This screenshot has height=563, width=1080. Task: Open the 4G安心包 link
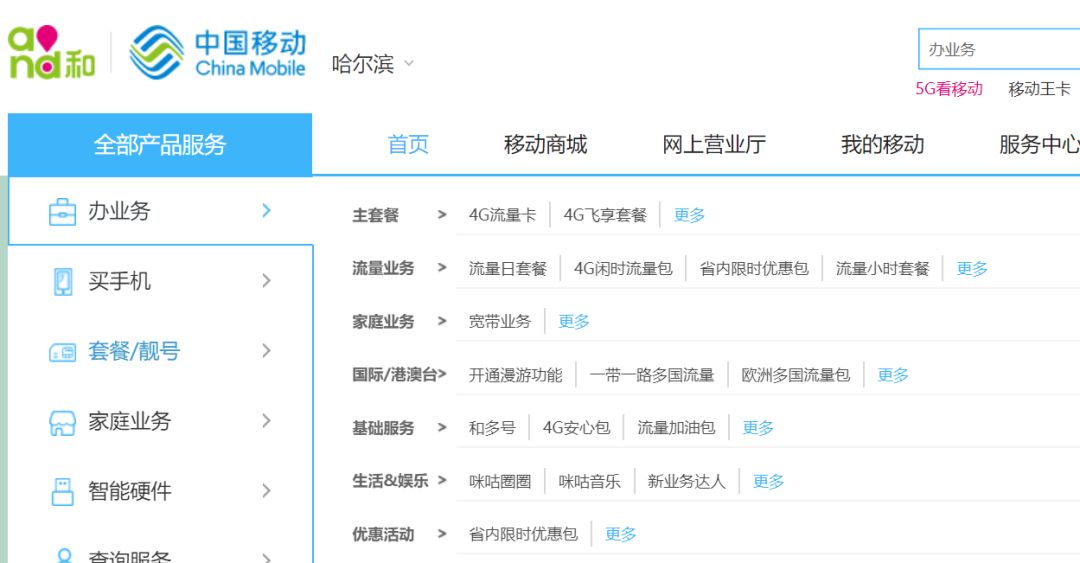[577, 428]
